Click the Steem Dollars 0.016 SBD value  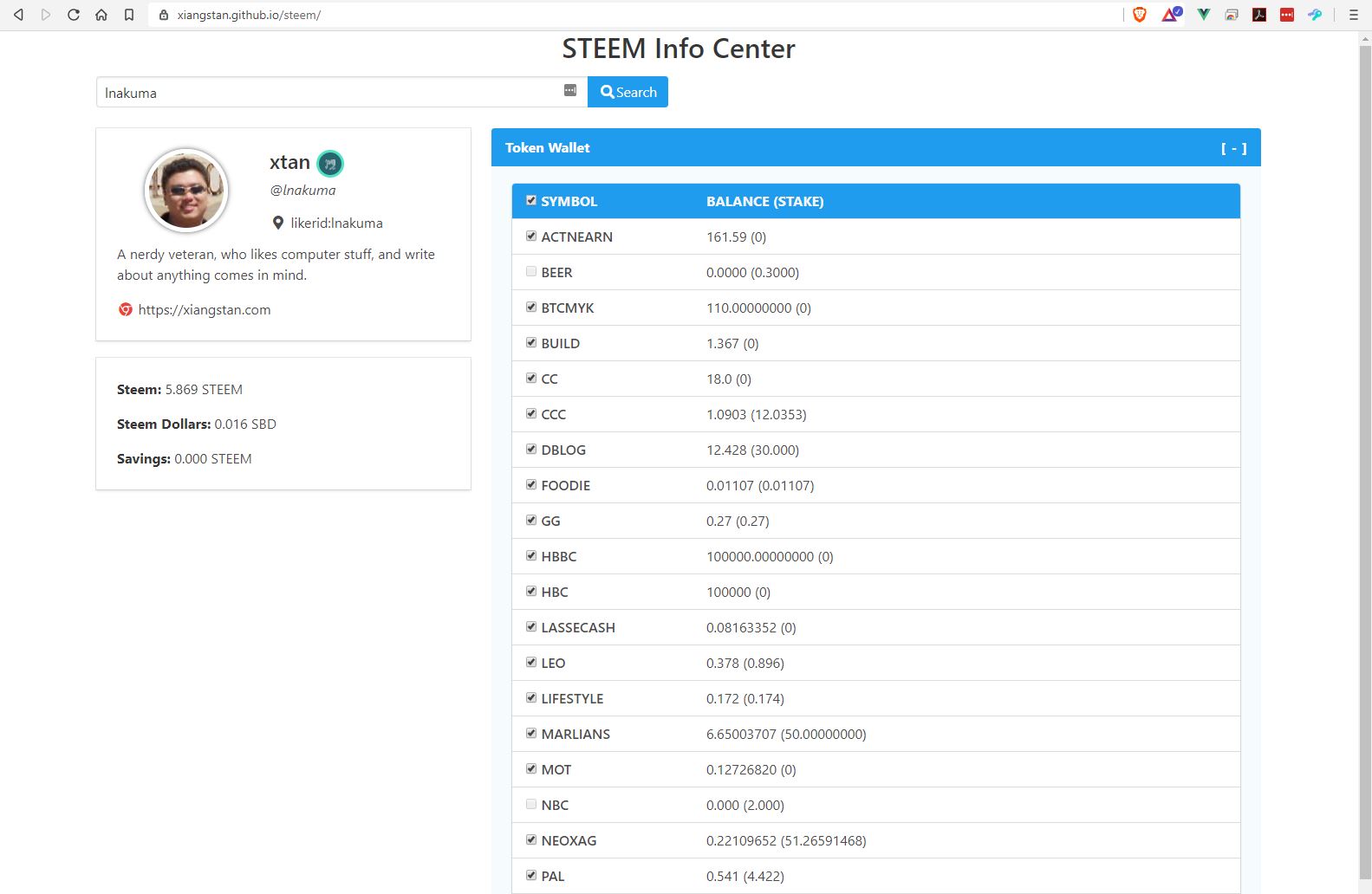pyautogui.click(x=245, y=424)
